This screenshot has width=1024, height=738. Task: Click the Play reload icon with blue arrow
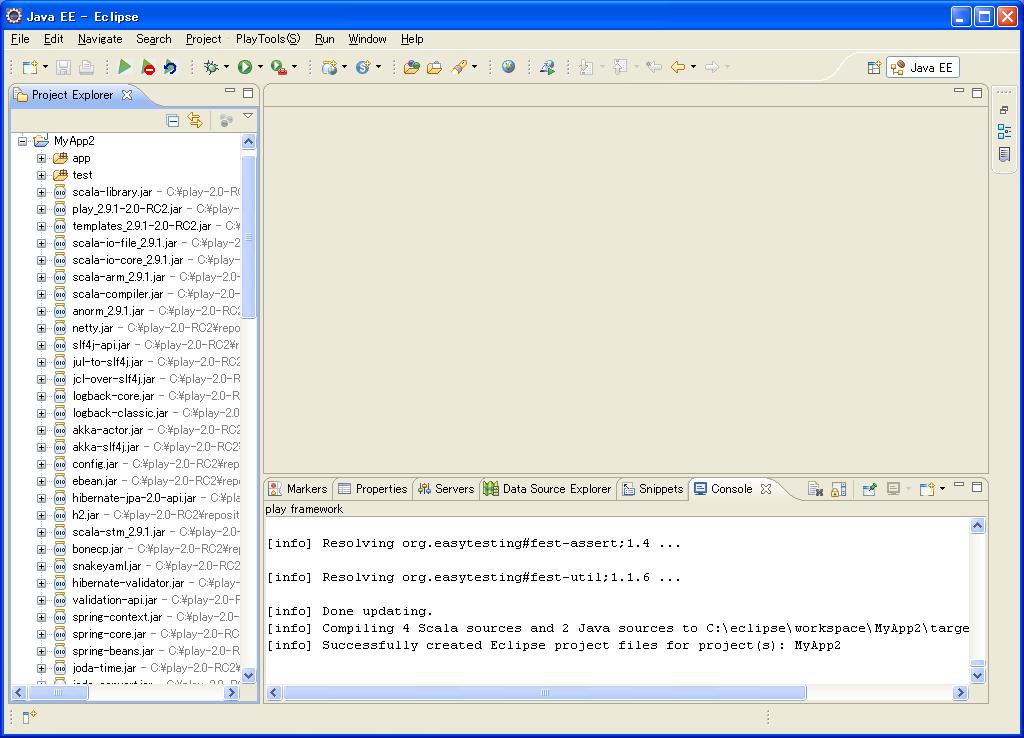pyautogui.click(x=170, y=67)
